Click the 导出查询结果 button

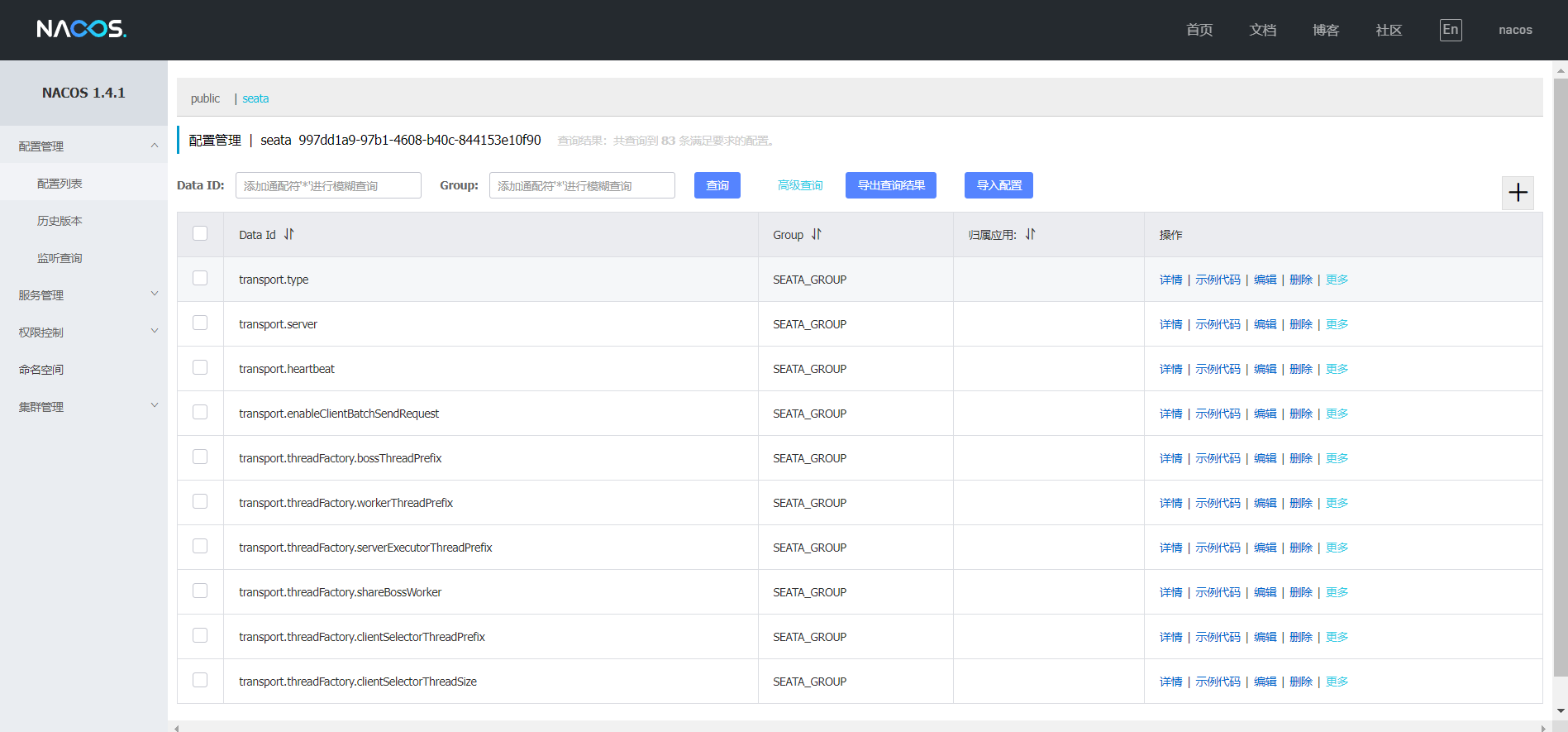click(890, 185)
